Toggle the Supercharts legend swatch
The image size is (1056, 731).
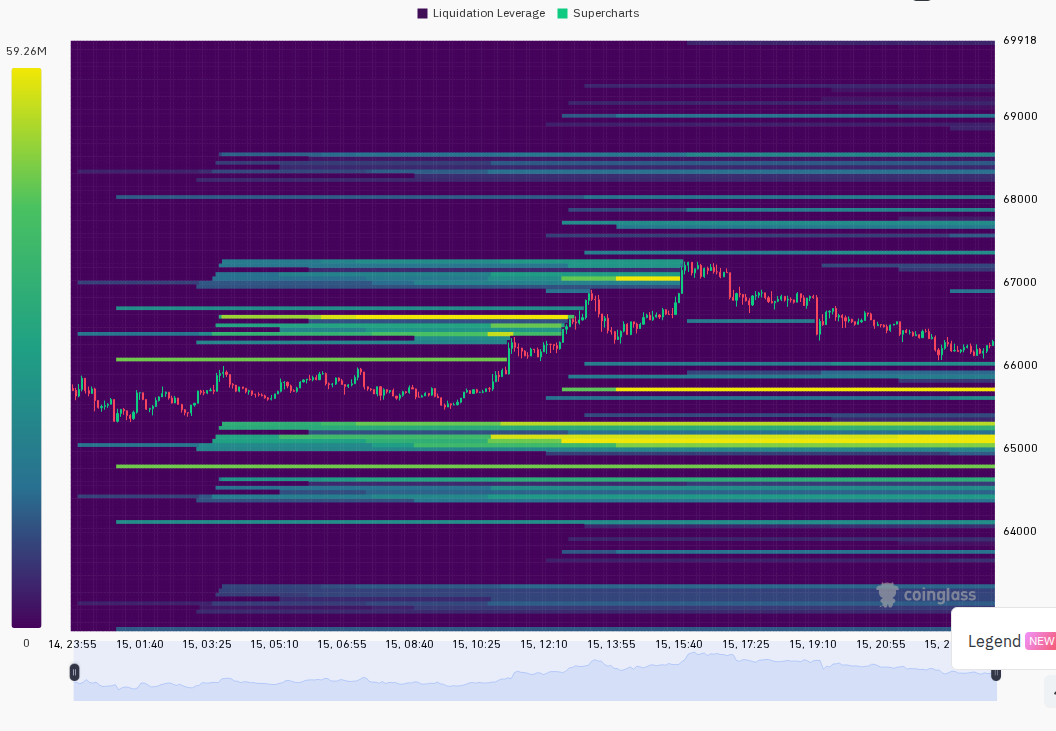563,13
